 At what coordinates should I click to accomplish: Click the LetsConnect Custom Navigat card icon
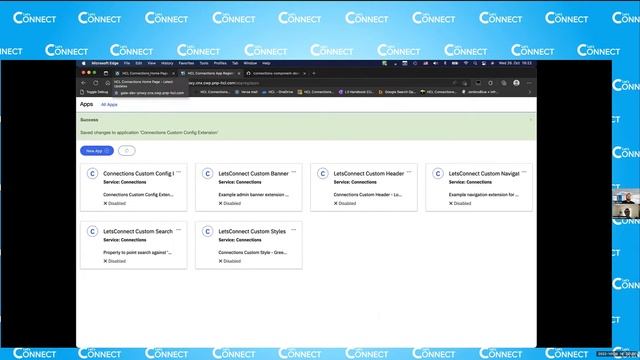pyautogui.click(x=438, y=173)
